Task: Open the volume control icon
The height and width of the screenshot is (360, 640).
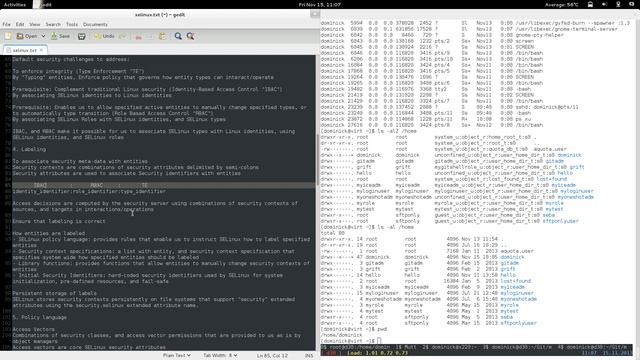Action: 604,4
